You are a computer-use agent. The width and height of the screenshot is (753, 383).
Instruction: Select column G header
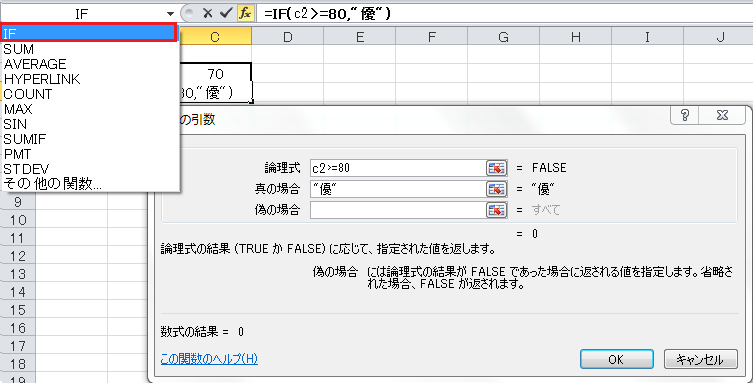point(503,36)
